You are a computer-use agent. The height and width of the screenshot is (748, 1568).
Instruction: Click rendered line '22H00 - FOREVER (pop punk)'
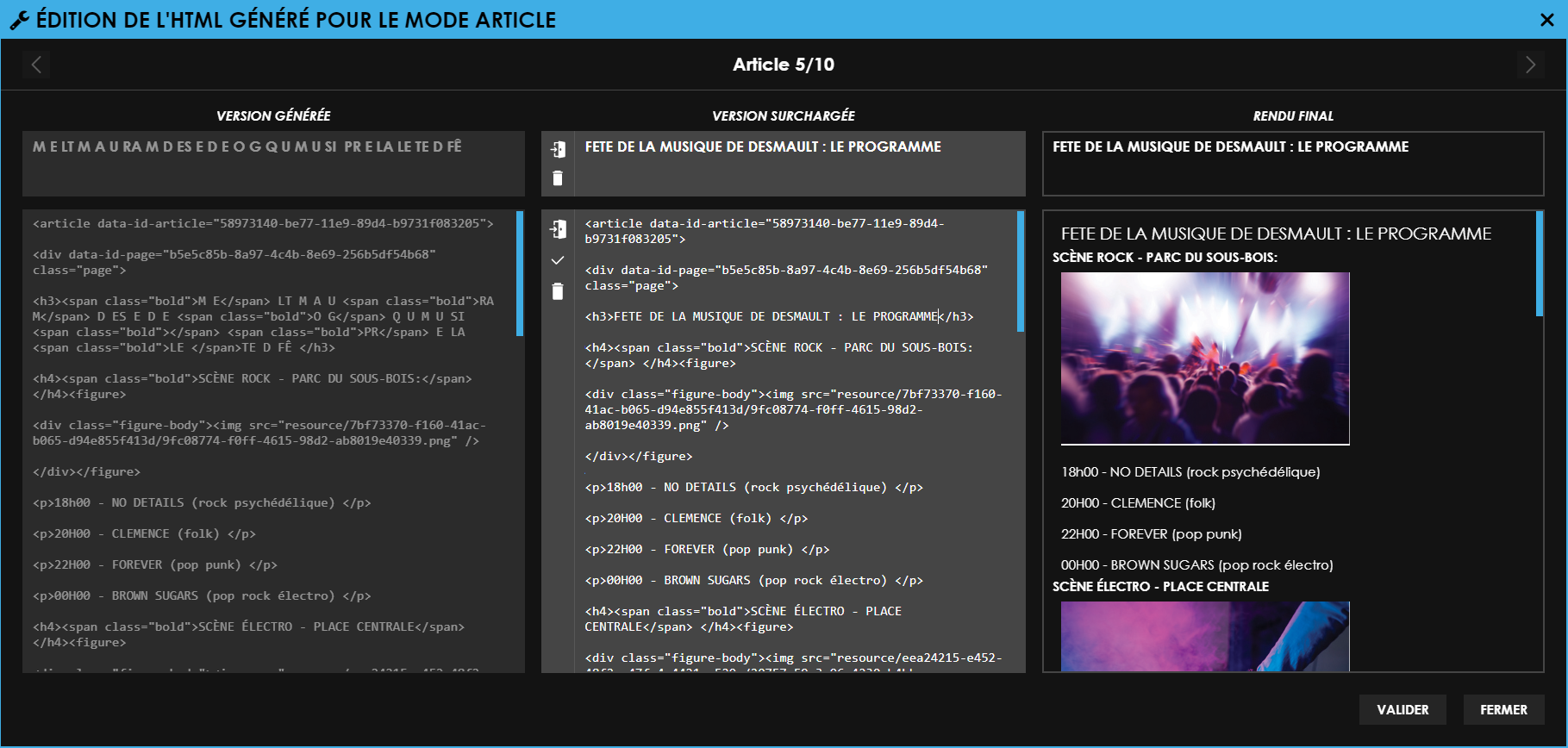pyautogui.click(x=1152, y=534)
